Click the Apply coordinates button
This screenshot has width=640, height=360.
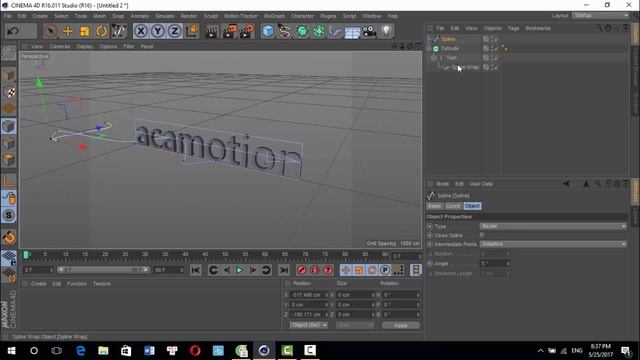pyautogui.click(x=401, y=325)
